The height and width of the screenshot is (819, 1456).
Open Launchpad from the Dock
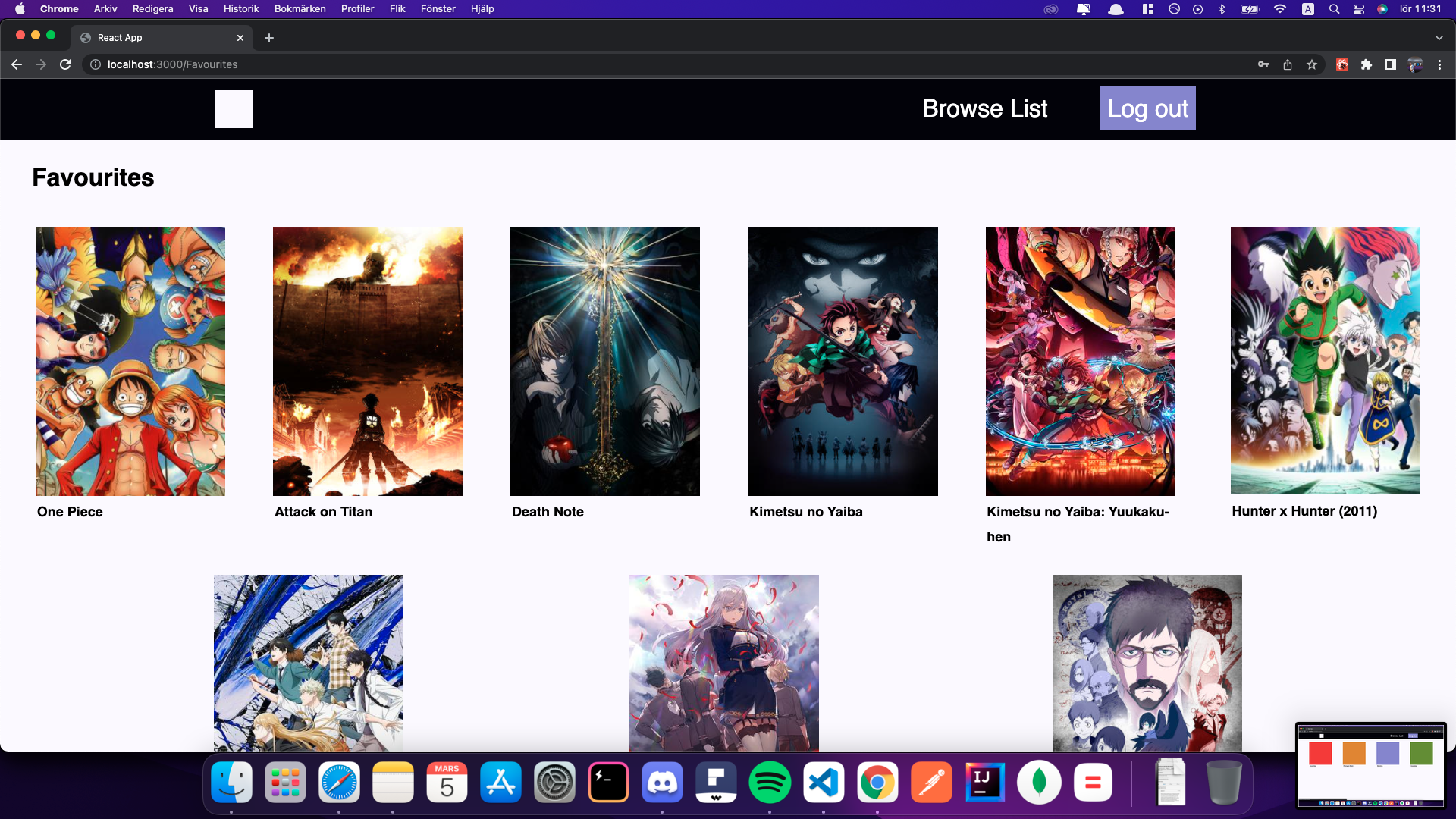point(285,783)
